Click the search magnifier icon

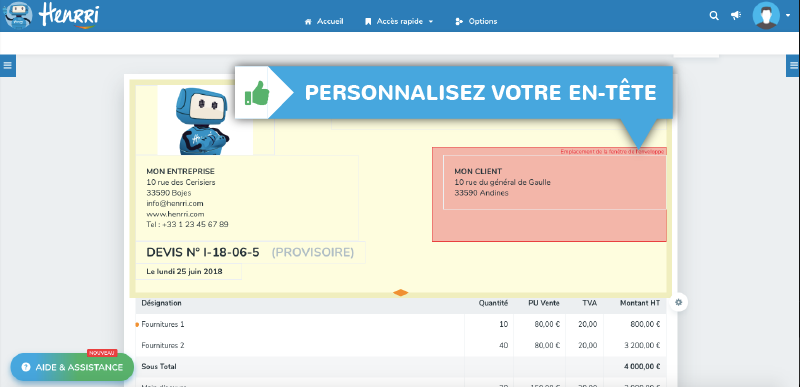point(714,16)
